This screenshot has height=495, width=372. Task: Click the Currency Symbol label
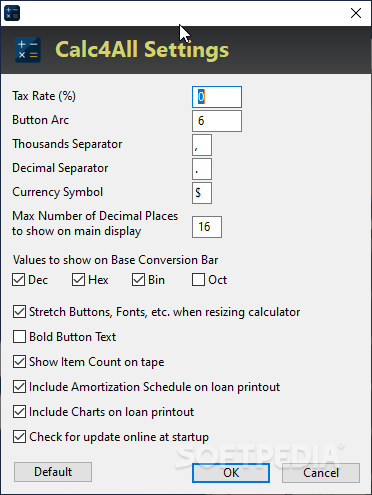[x=58, y=192]
